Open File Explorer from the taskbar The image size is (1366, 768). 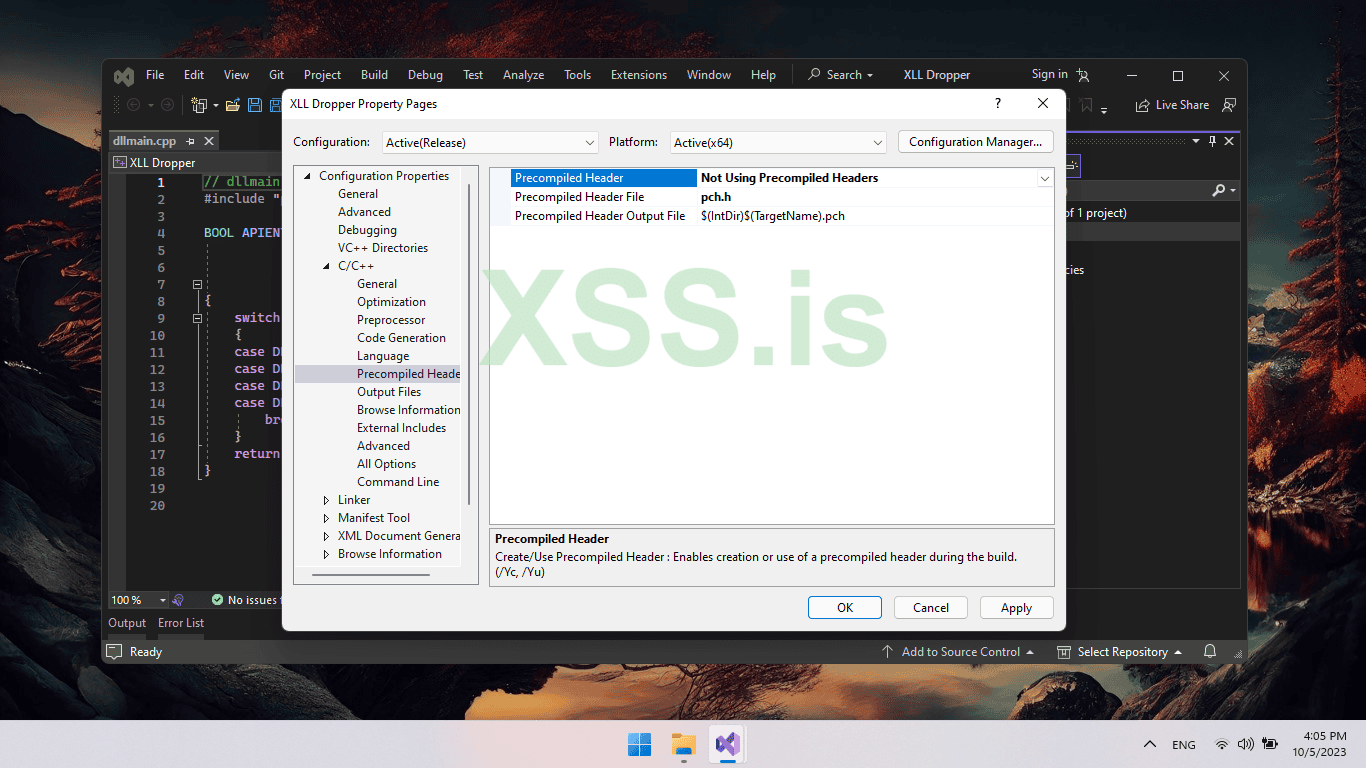pos(684,744)
